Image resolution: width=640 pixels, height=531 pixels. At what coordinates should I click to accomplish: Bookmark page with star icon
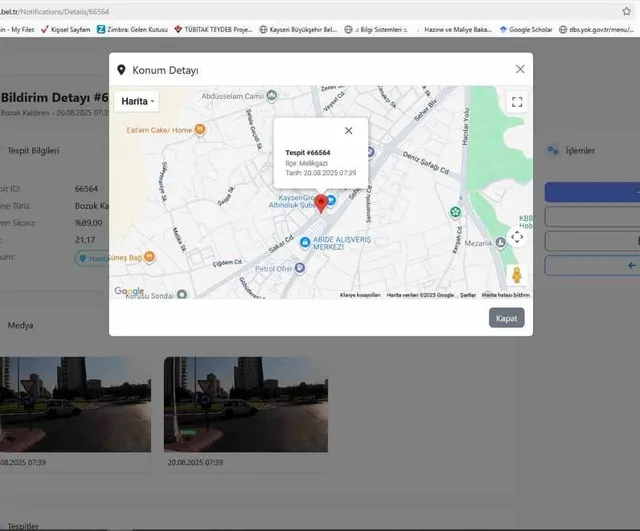click(x=627, y=11)
